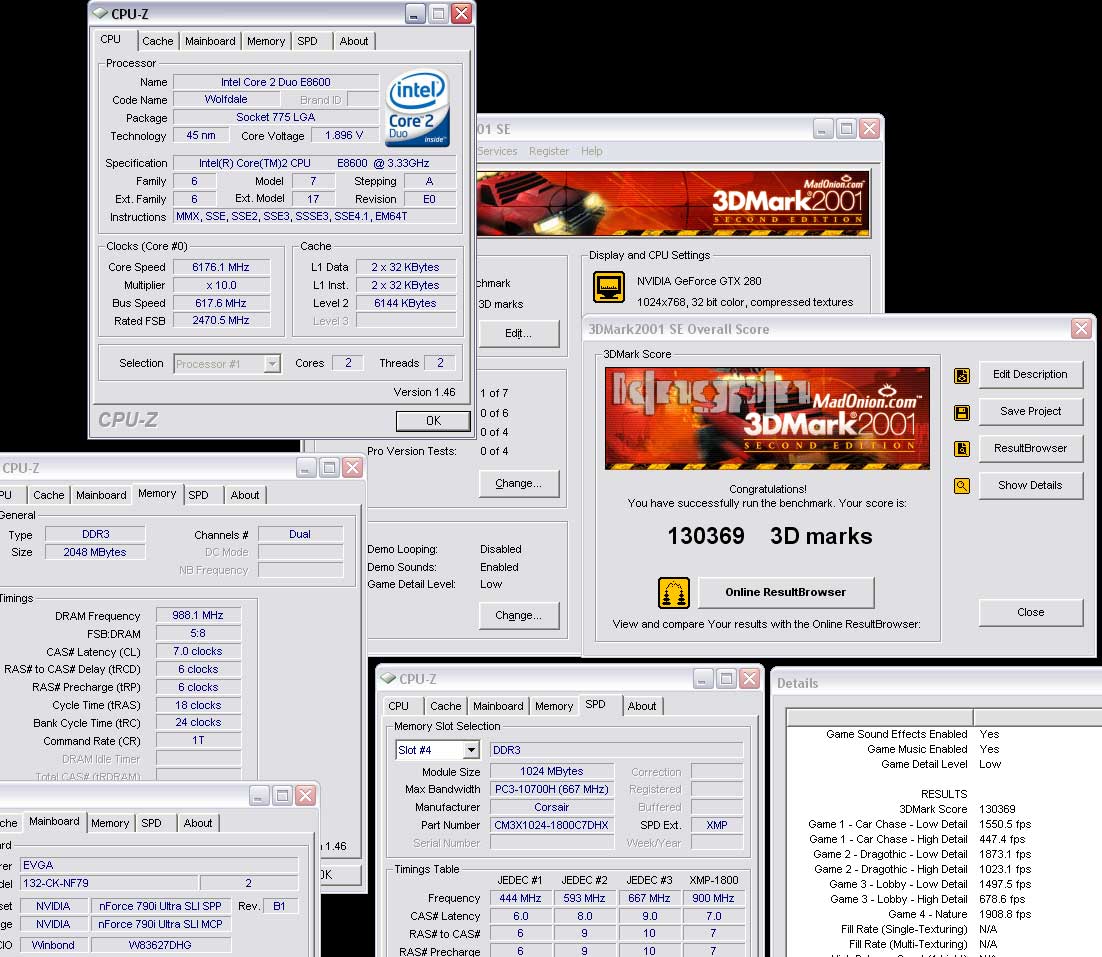Select About tab in mainboard CPU-Z window
This screenshot has width=1102, height=957.
tap(197, 823)
